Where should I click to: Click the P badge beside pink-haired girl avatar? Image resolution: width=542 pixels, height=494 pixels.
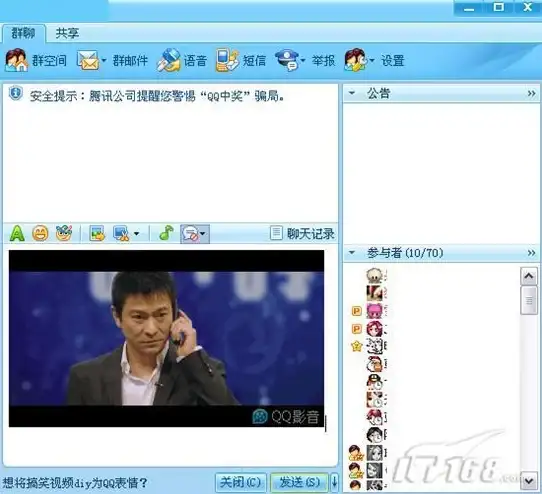(357, 329)
